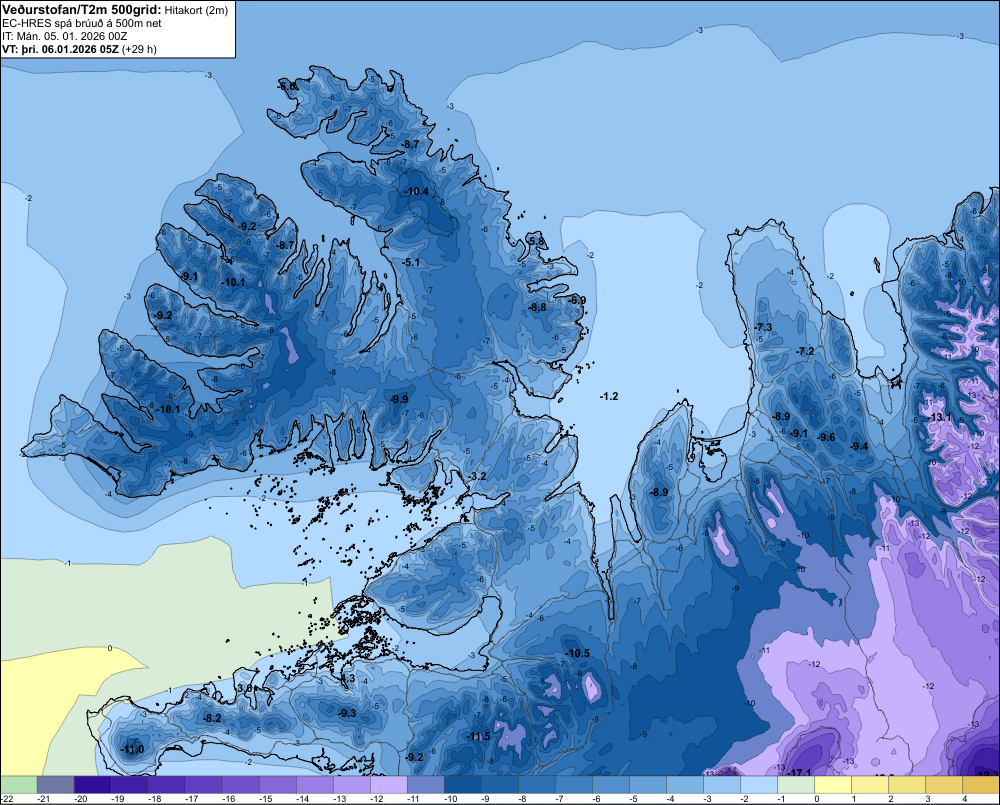1000x805 pixels.
Task: Click the yellow legend swatch labeled 0
Action: [832, 784]
